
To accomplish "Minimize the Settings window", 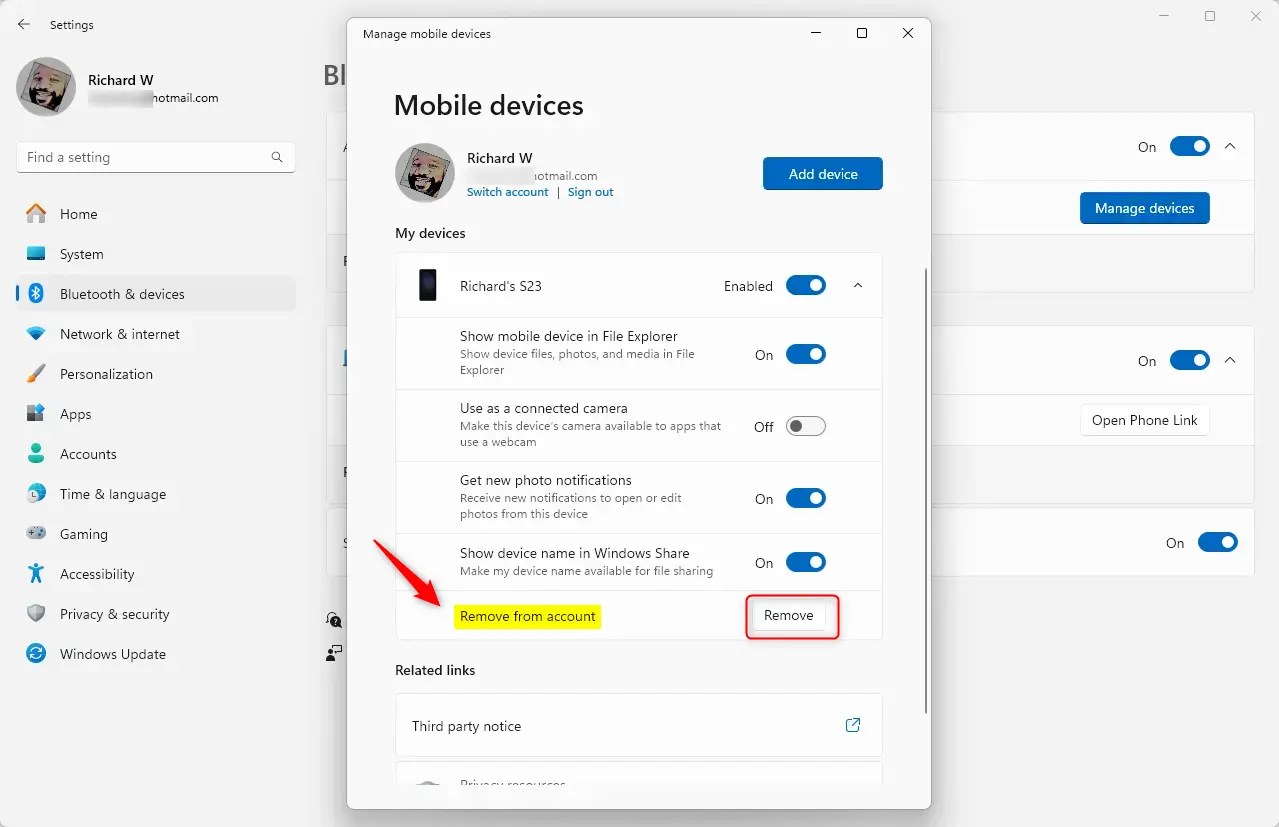I will click(1164, 16).
